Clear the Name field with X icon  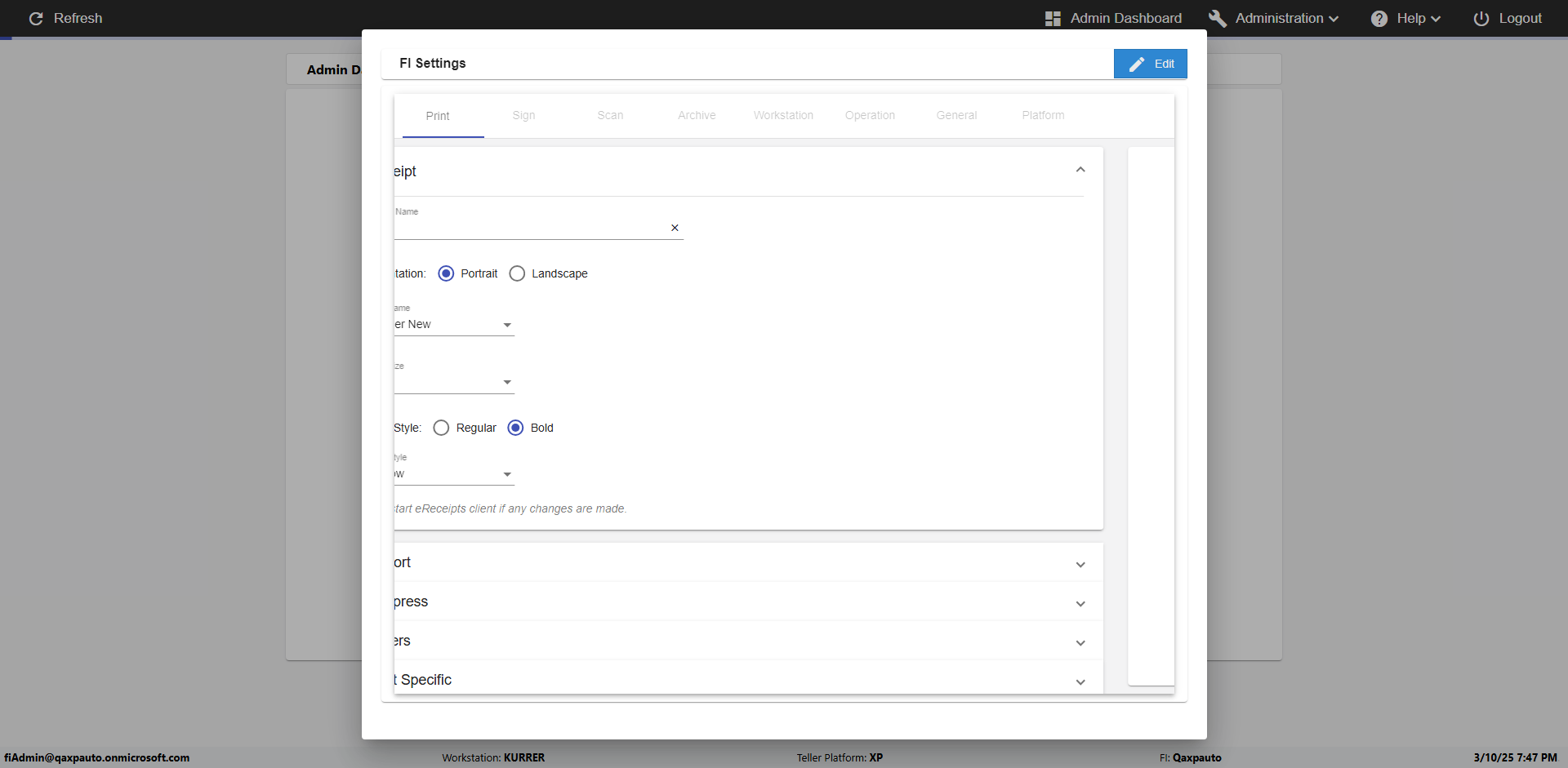coord(675,228)
